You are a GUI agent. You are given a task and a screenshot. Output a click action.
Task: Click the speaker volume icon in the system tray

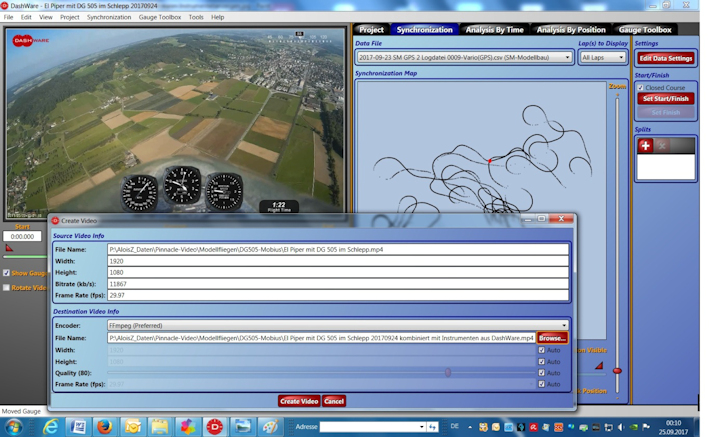(621, 427)
